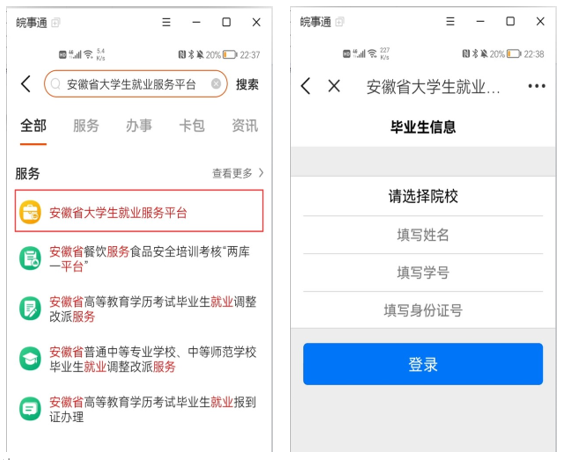Open 安徽省餐饮服务食品安全培训考核 result

tap(149, 259)
